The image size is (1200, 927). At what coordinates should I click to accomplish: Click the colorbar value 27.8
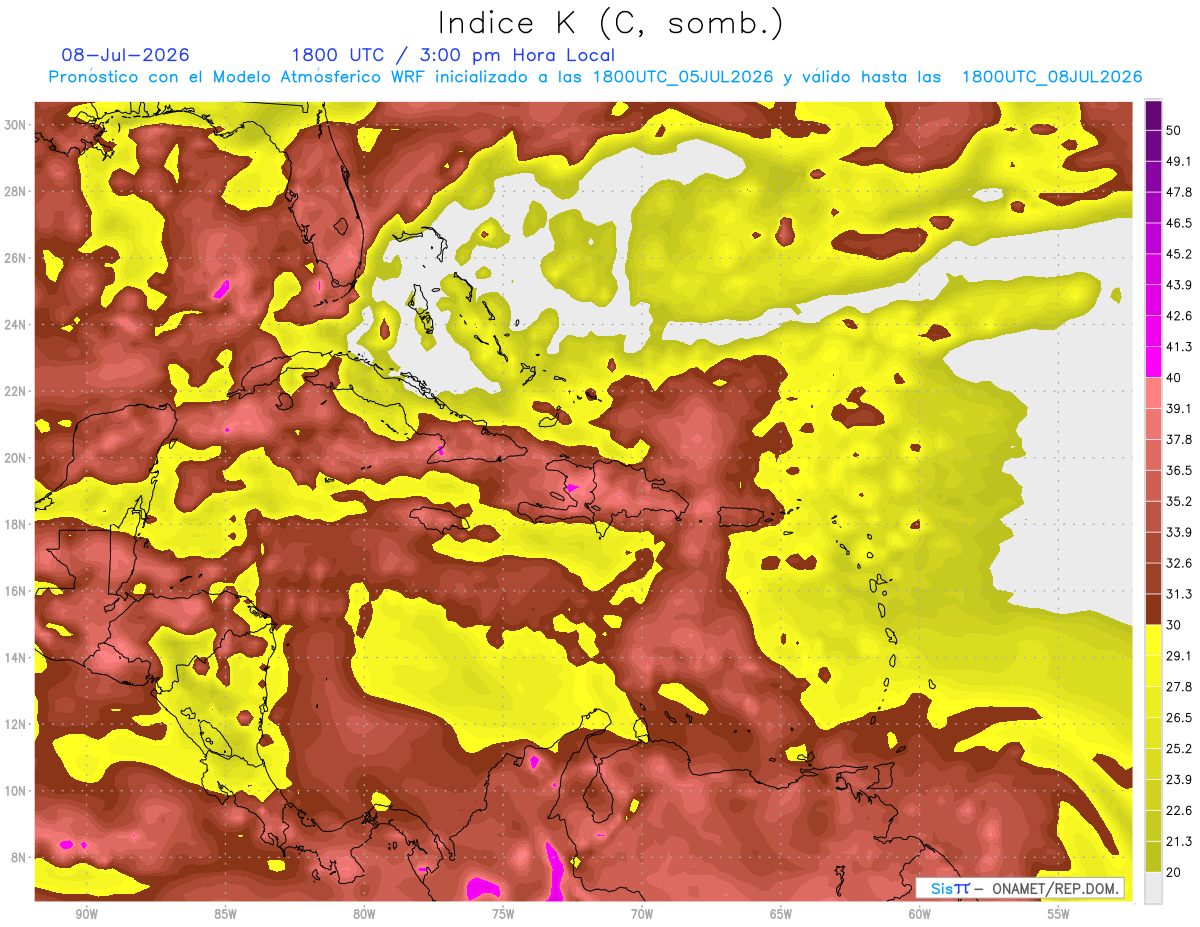(x=1180, y=687)
